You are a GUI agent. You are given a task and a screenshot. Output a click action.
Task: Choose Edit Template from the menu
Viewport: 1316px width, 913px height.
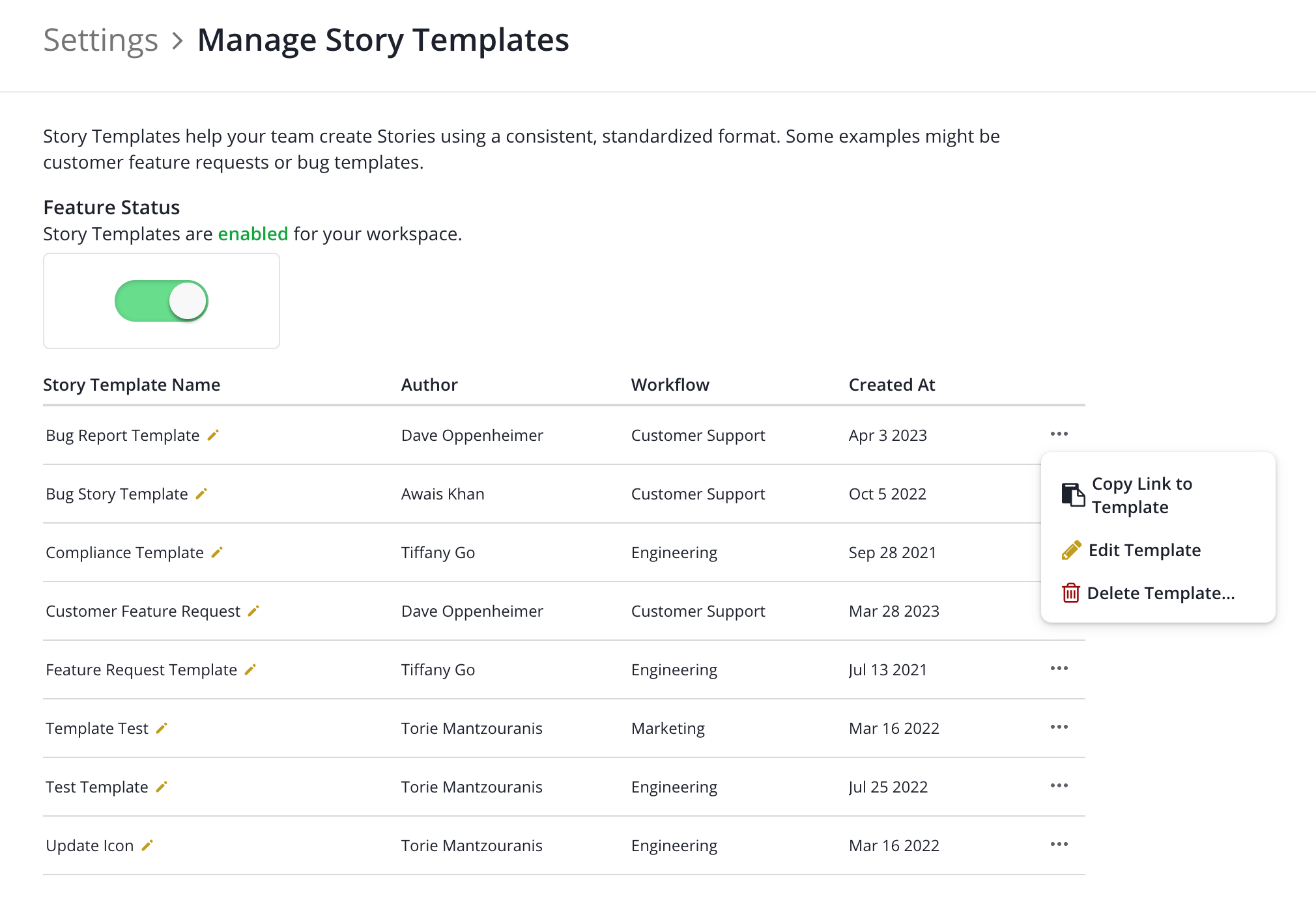click(1144, 550)
